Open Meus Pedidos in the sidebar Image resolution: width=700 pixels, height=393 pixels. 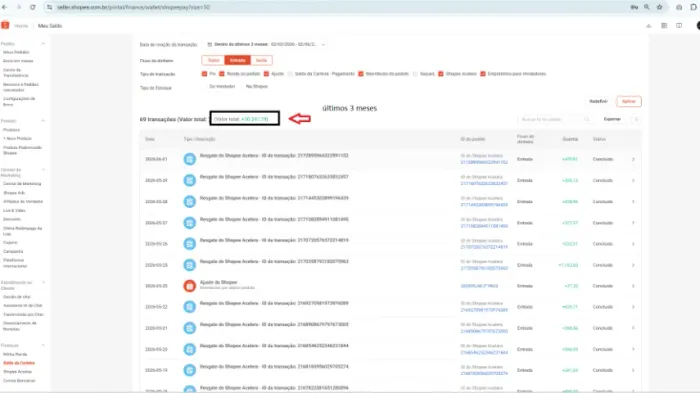(x=16, y=52)
